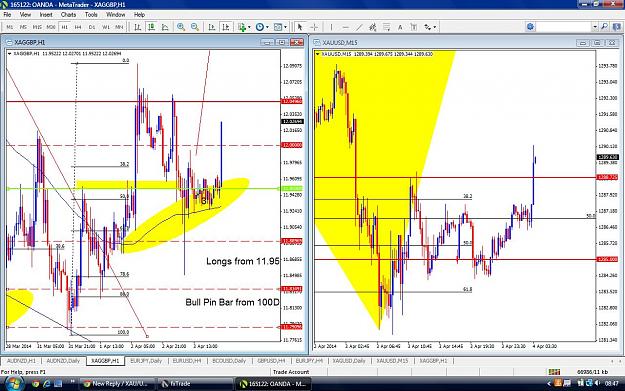
Task: Click the connection bars status icon
Action: (554, 371)
